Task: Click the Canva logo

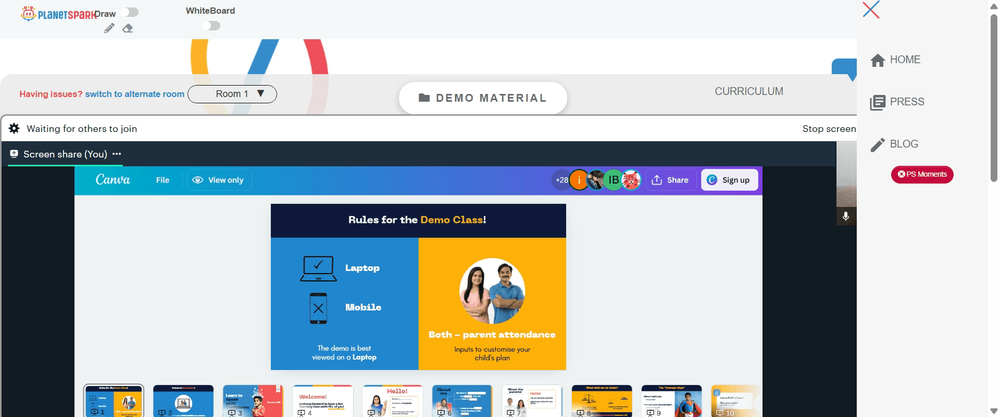Action: pos(113,180)
